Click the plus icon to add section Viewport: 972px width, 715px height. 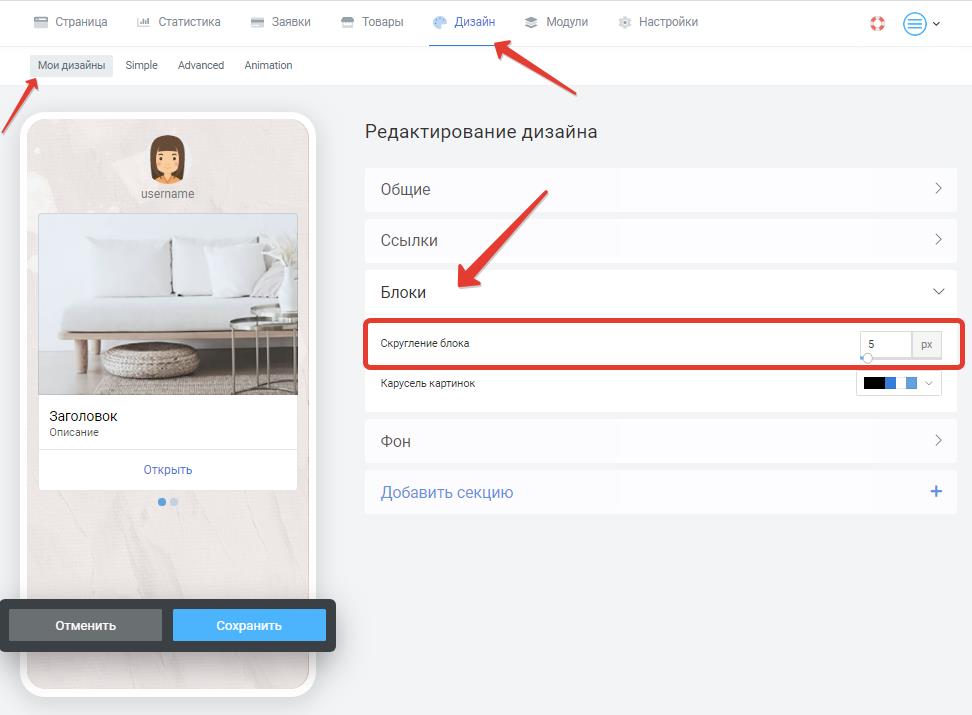(936, 491)
